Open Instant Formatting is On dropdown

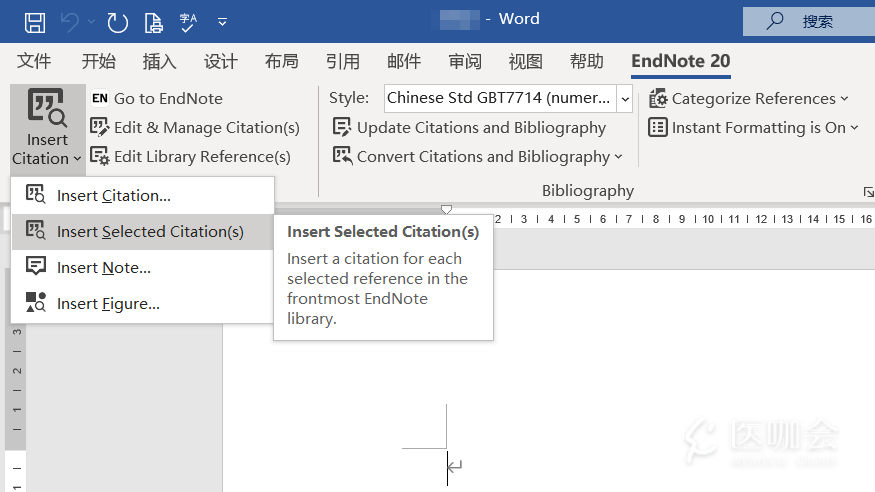(753, 128)
